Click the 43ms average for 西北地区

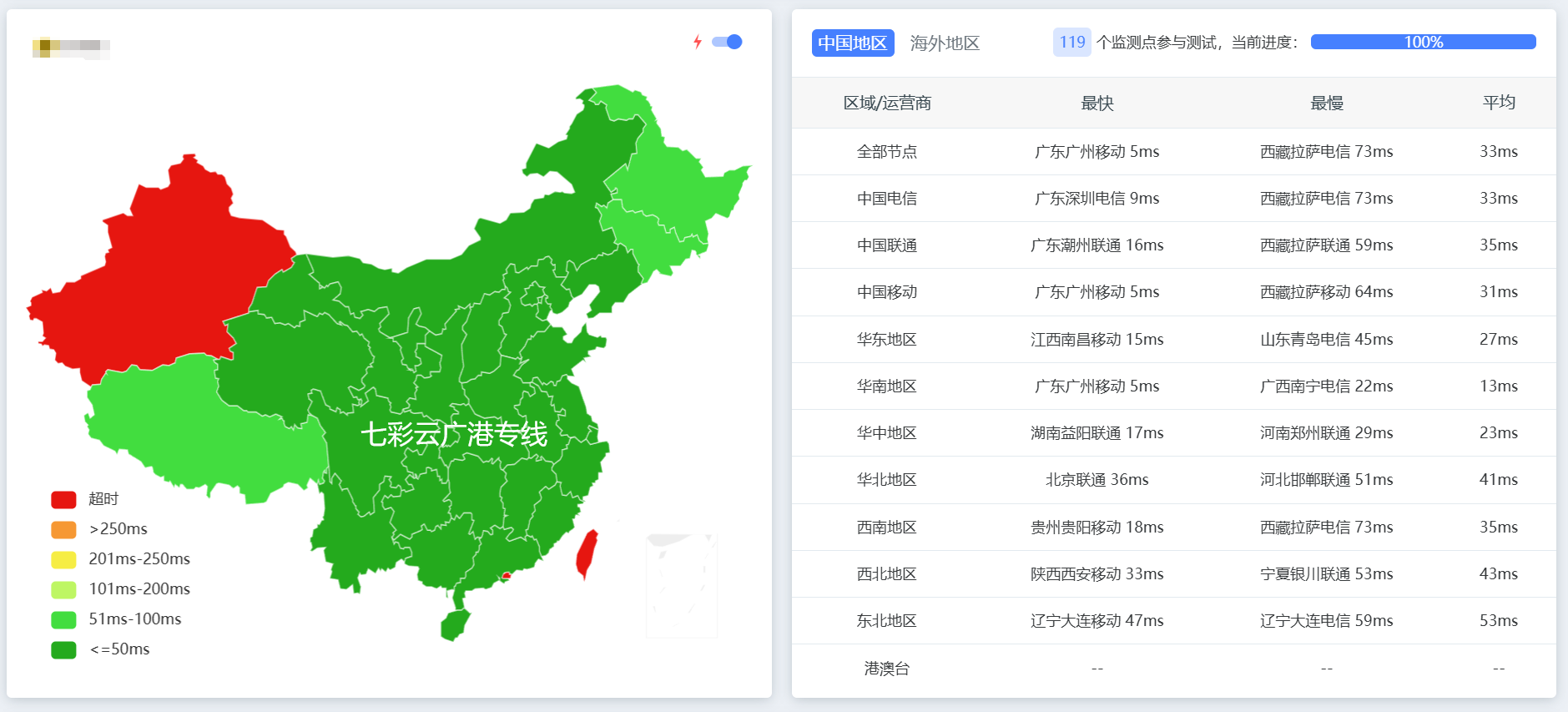point(1499,573)
